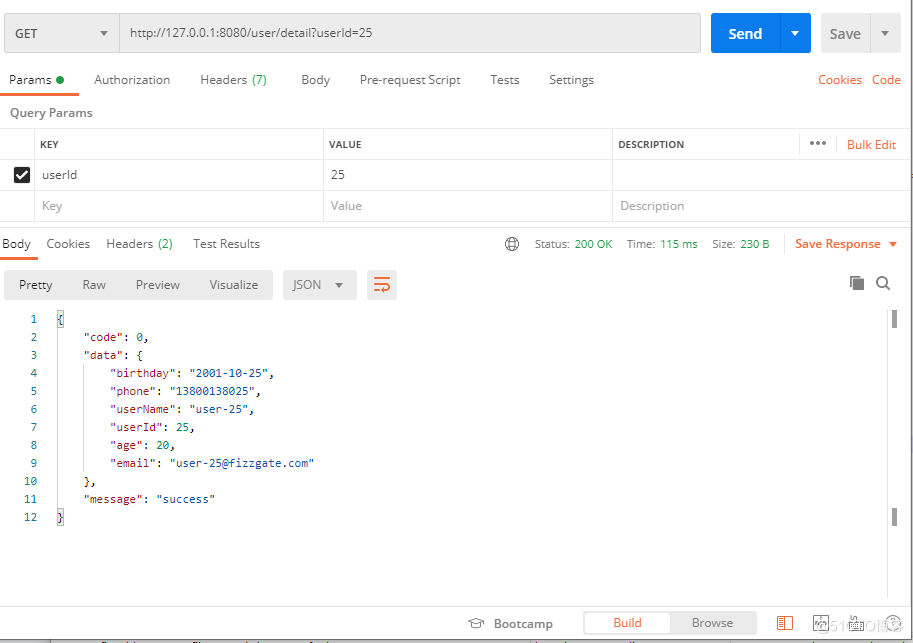Open the Pre-request Script tab
The height and width of the screenshot is (643, 913).
(410, 79)
